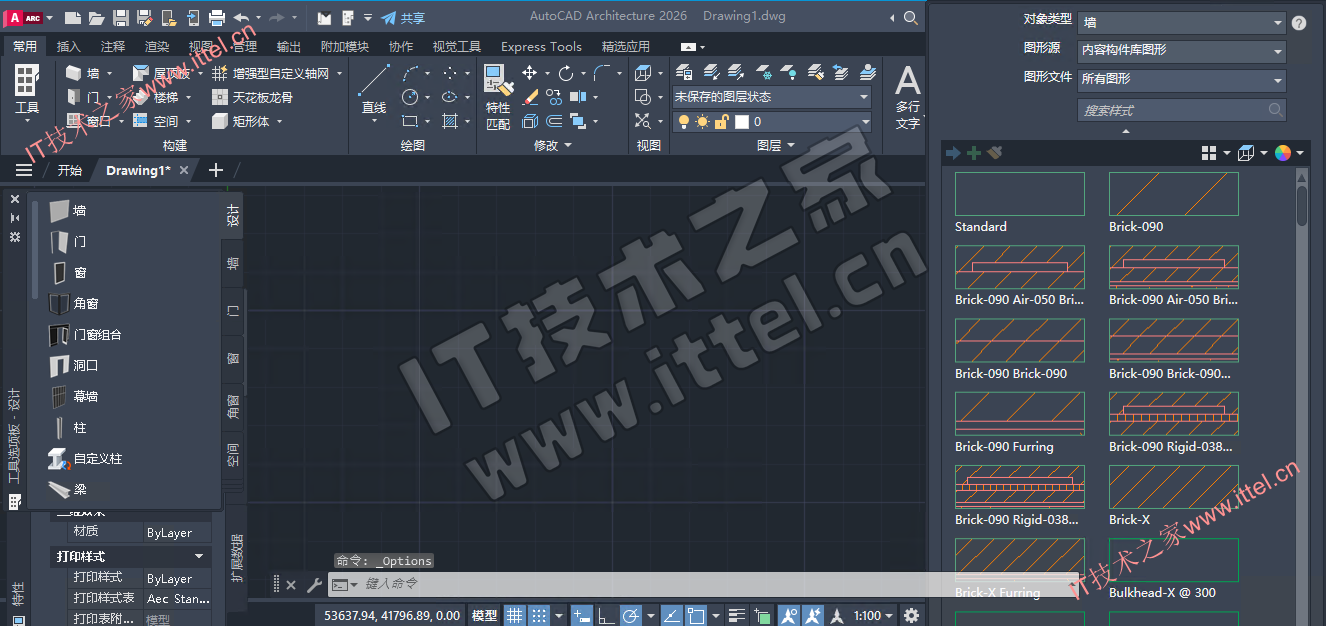Click the layer color white swatch
The width and height of the screenshot is (1326, 626).
click(x=742, y=122)
